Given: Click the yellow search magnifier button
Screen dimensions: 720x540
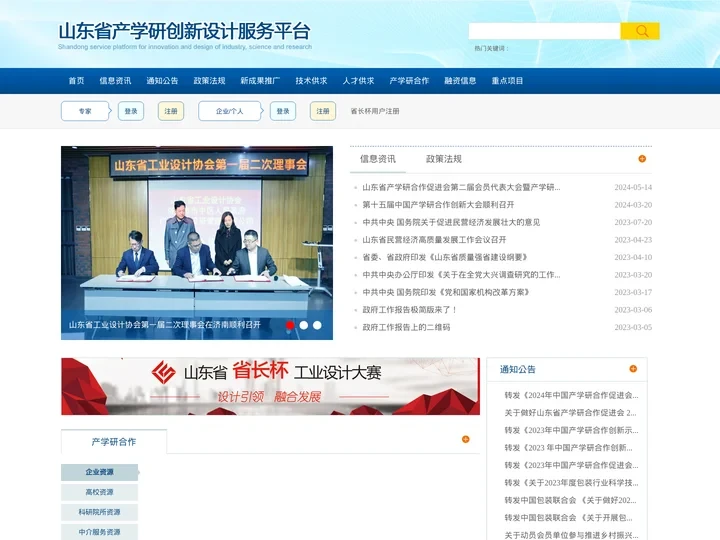Looking at the screenshot, I should (640, 31).
